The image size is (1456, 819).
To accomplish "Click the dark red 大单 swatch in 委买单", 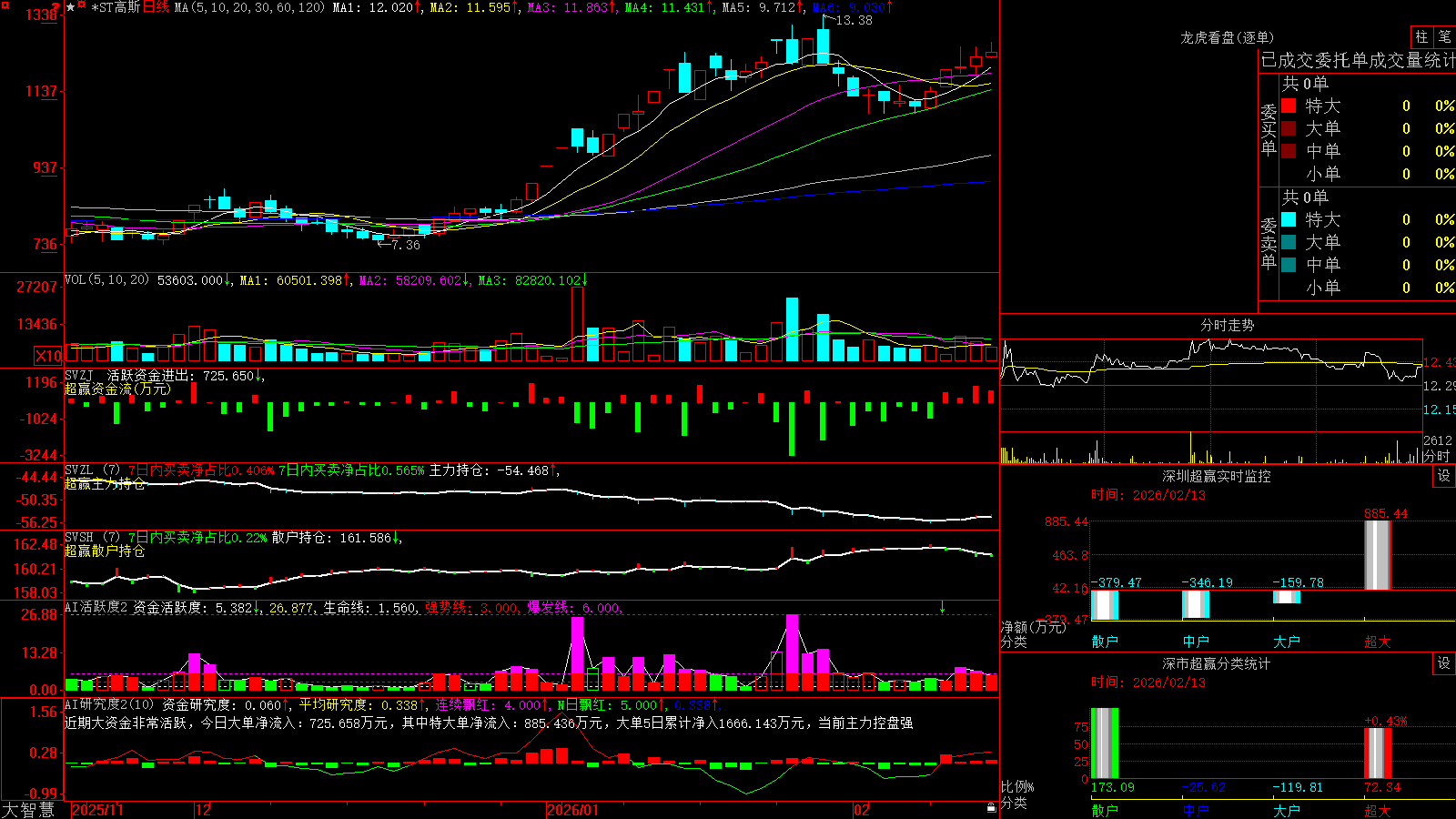I will click(x=1289, y=128).
